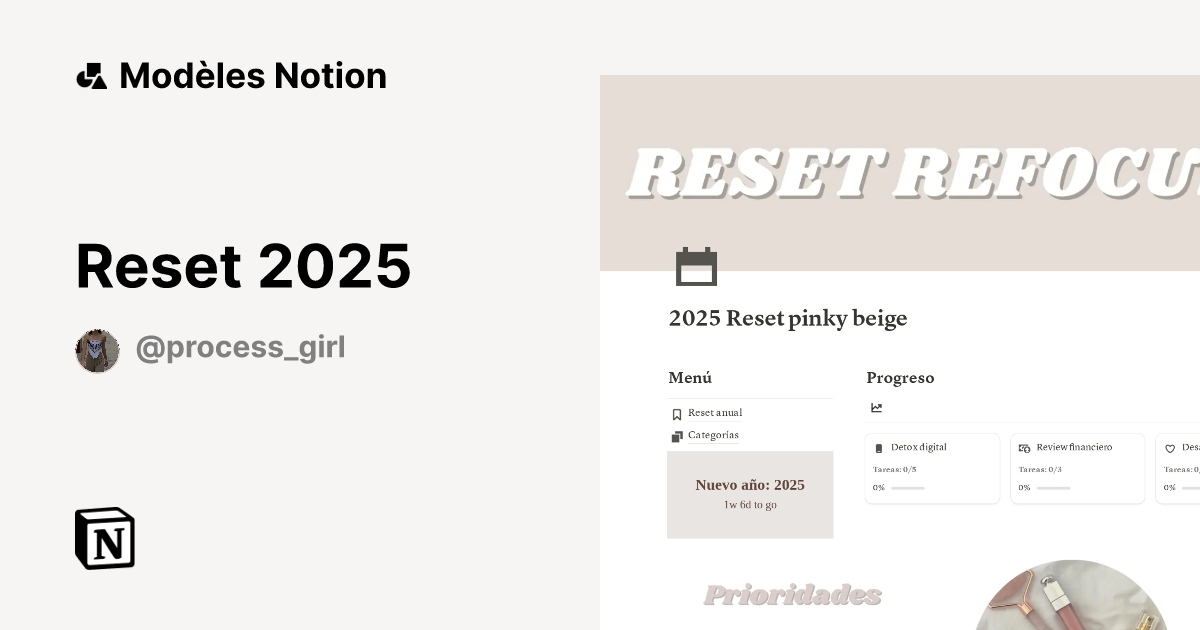The height and width of the screenshot is (630, 1200).
Task: Click the phone icon on Detox digital card
Action: tap(879, 447)
